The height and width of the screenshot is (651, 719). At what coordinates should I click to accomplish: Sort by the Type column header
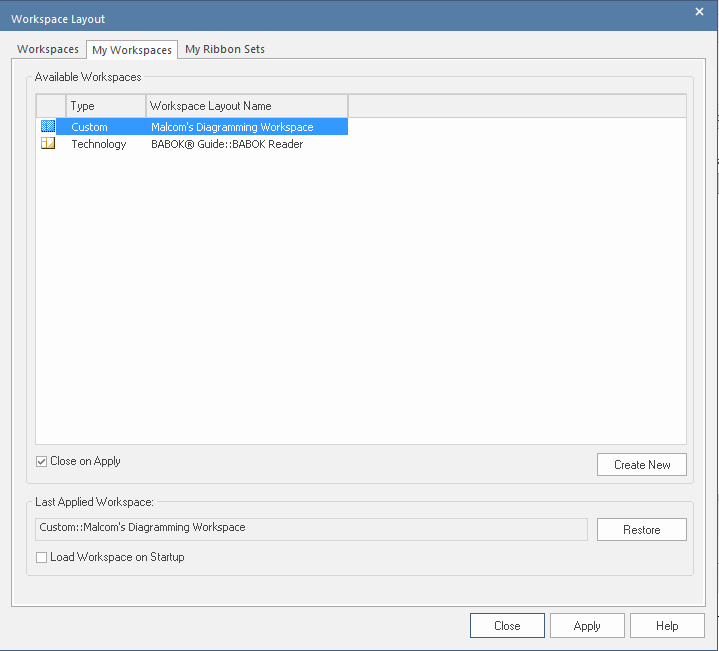click(106, 106)
